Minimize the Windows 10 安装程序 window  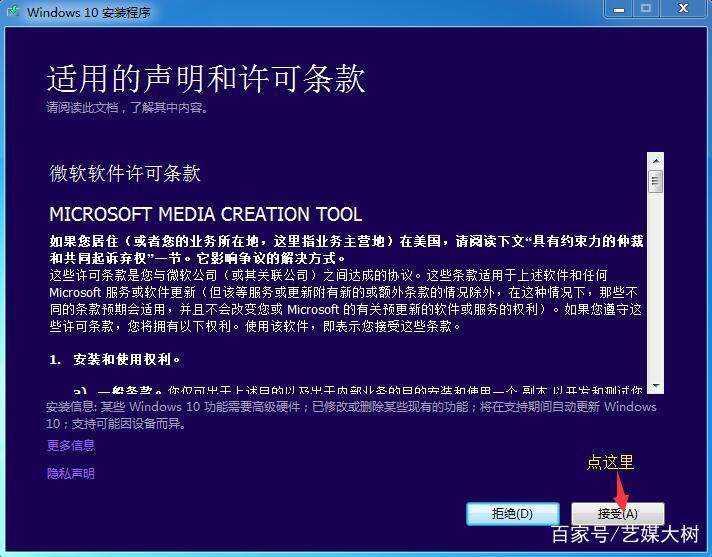coord(619,9)
